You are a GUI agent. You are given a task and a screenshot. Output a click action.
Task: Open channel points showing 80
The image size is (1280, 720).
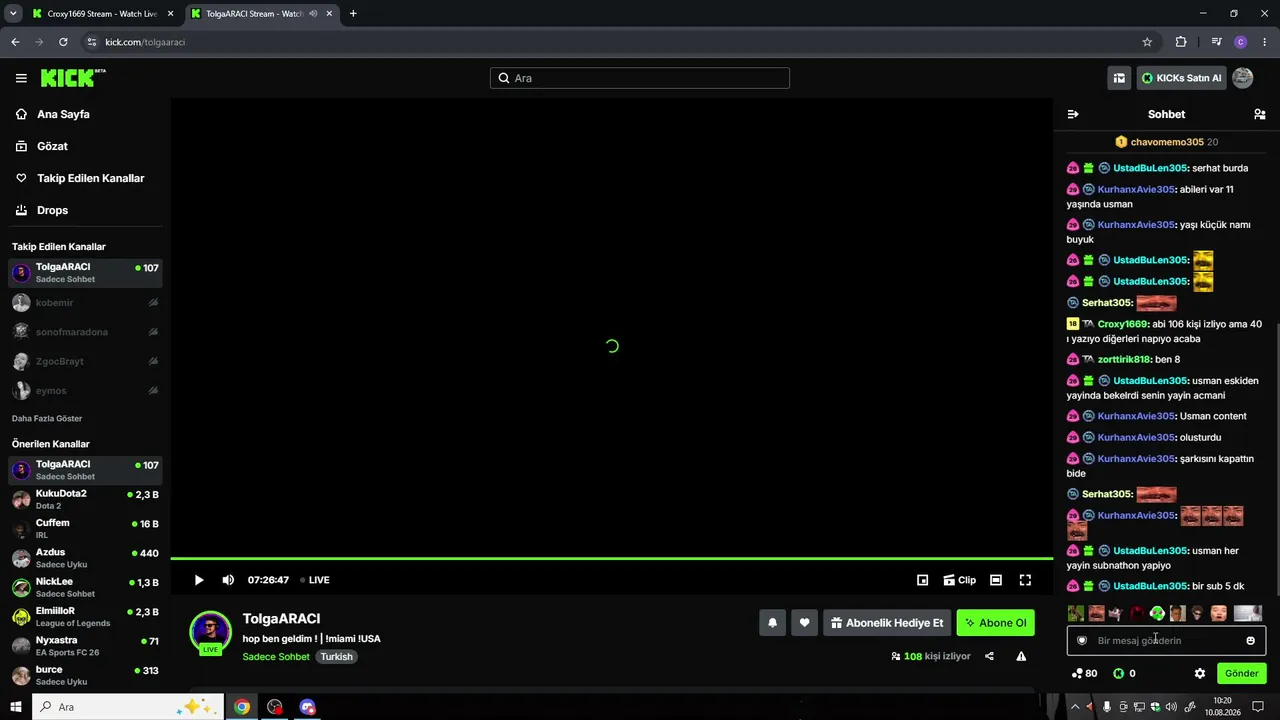(1084, 673)
